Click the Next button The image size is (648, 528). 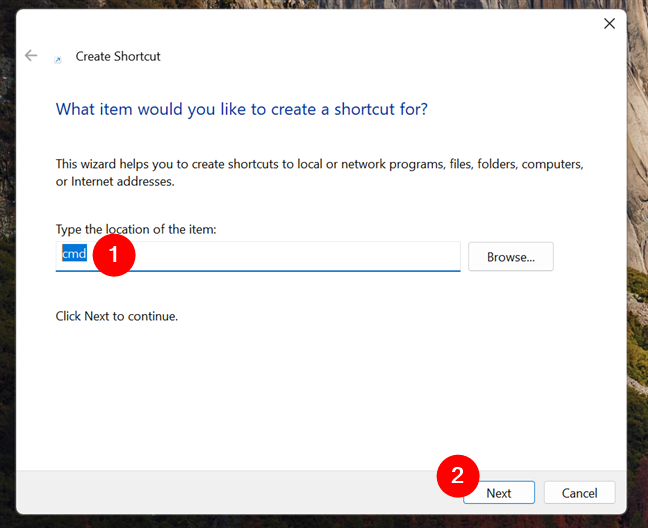[x=499, y=492]
